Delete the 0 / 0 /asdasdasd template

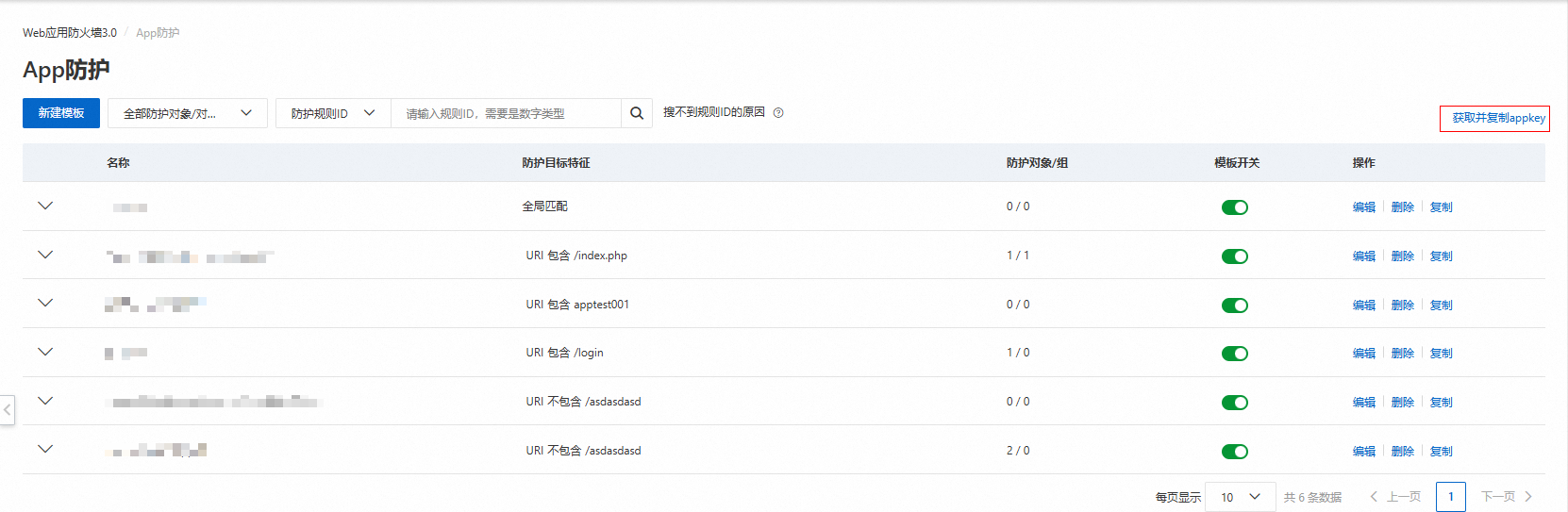1402,403
